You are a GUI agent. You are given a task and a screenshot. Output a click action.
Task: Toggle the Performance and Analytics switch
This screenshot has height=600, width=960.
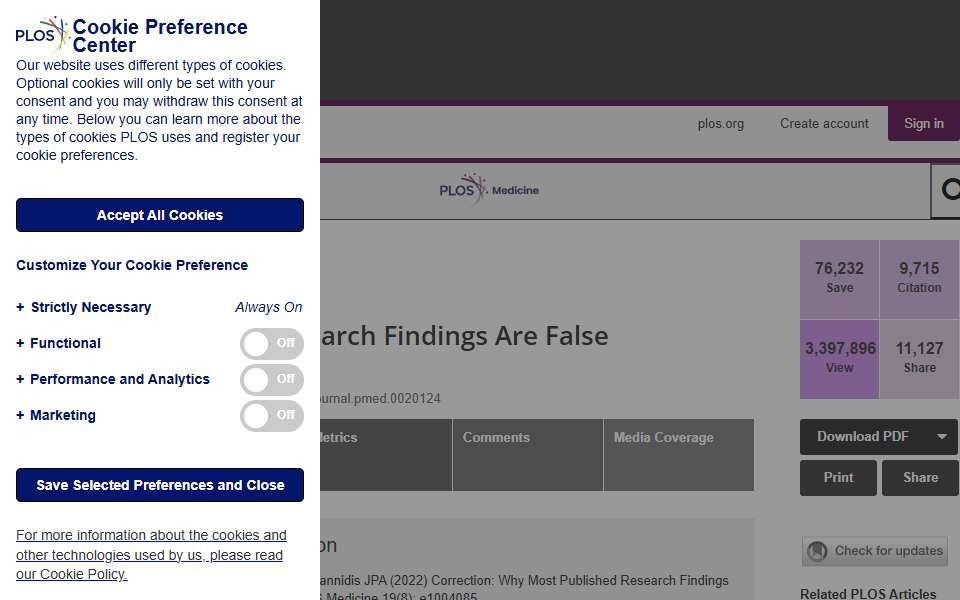point(272,380)
